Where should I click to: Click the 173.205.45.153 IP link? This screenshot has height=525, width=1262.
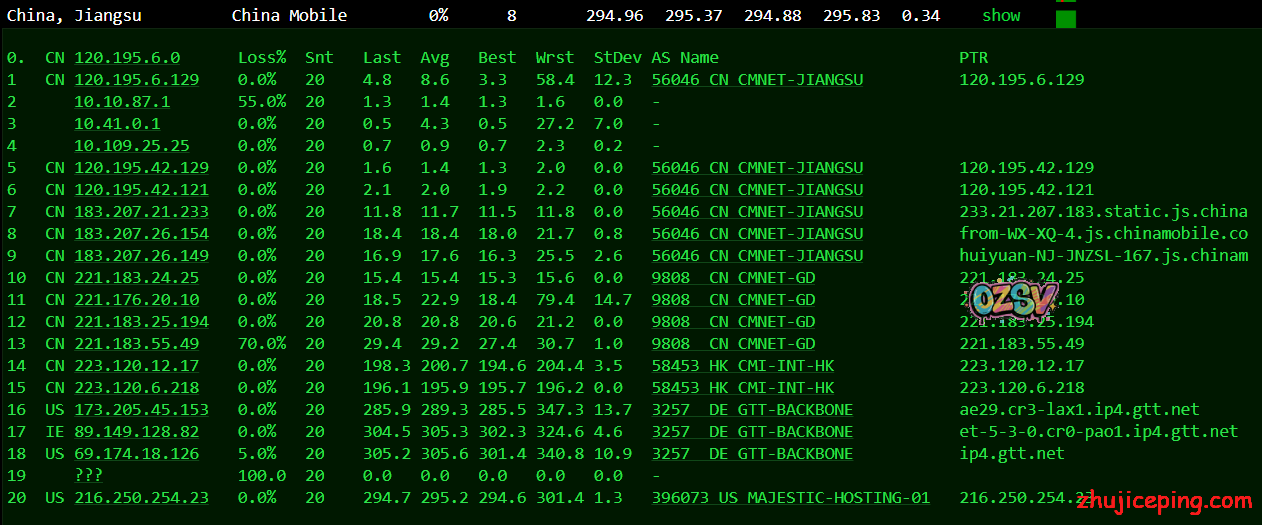point(141,410)
